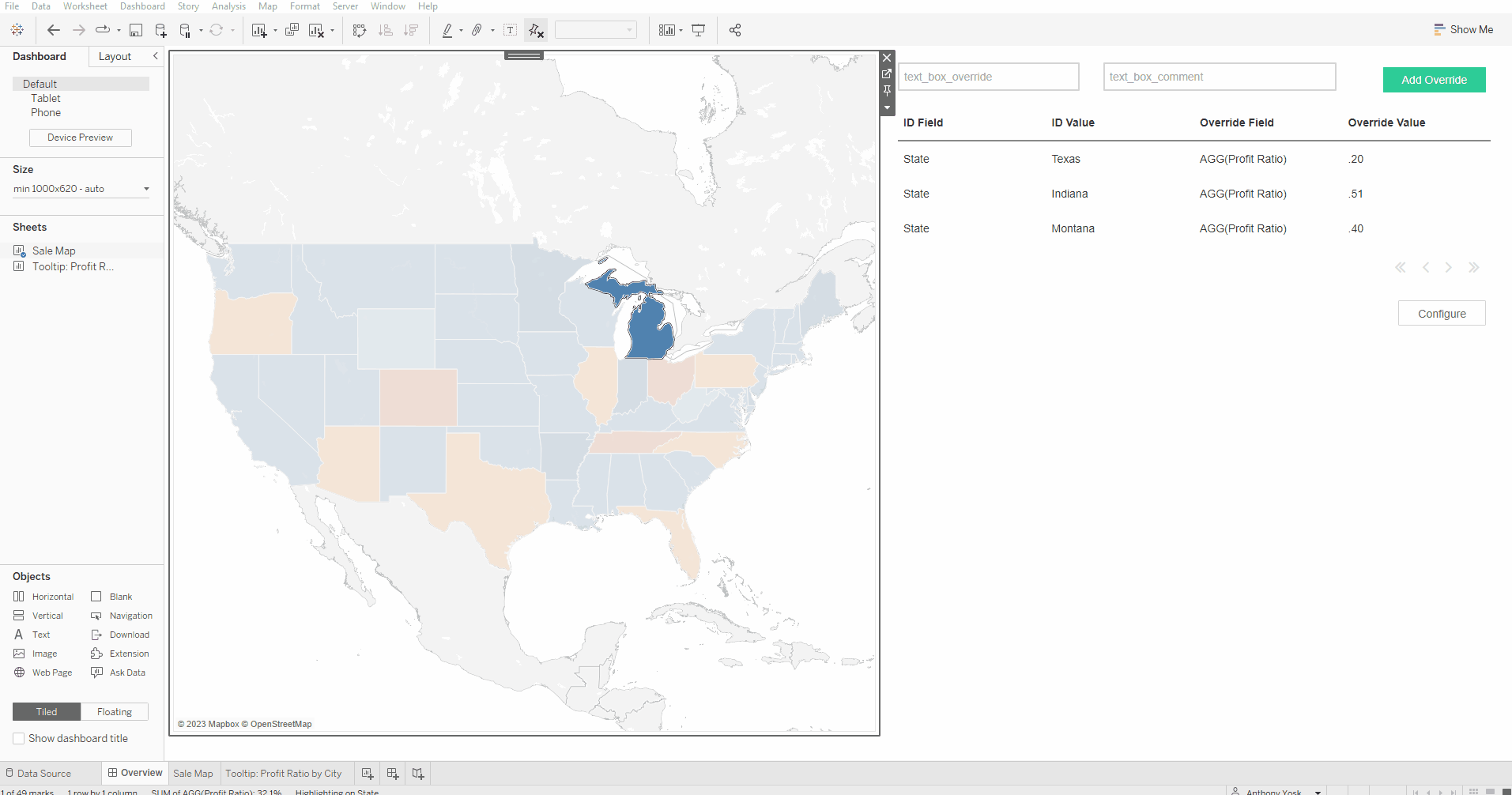This screenshot has height=795, width=1512.
Task: Toggle the Show dashboard title checkbox
Action: pos(19,739)
